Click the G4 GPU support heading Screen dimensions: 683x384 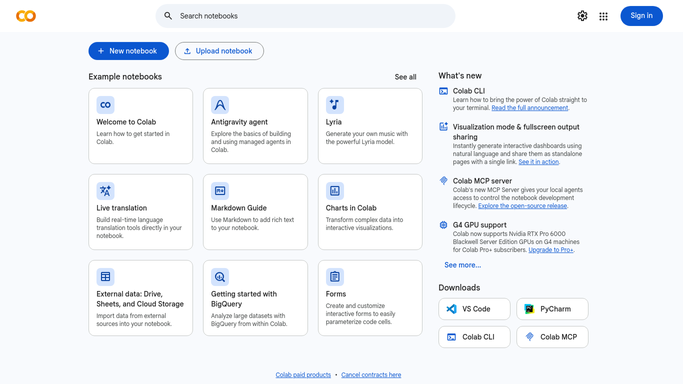coord(480,225)
